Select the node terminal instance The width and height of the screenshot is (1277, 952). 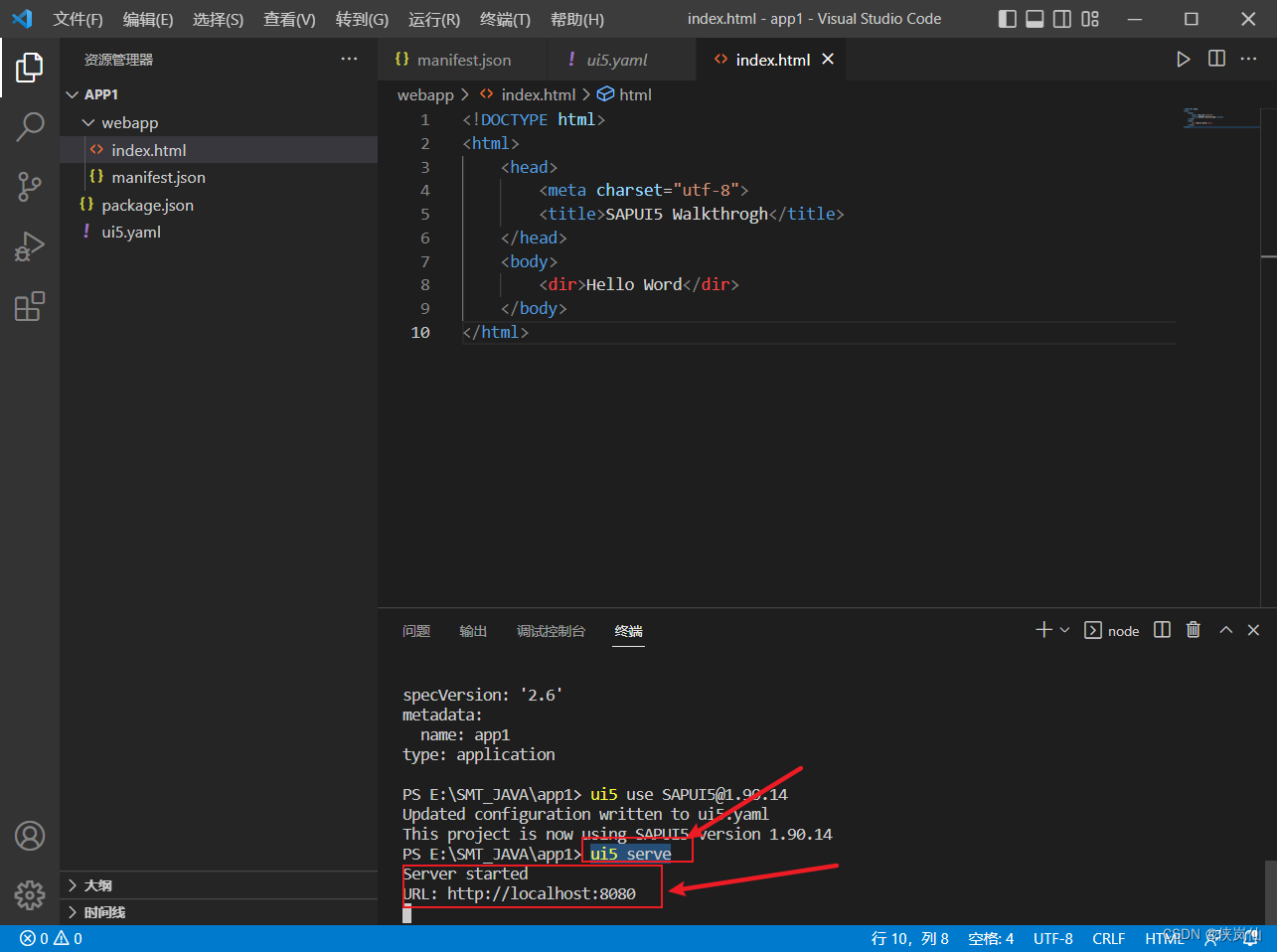(1112, 631)
